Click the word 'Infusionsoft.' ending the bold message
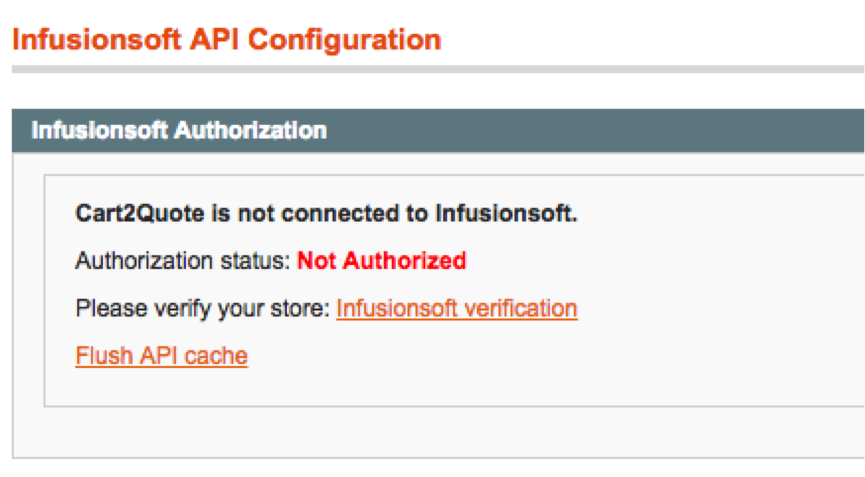 click(506, 213)
